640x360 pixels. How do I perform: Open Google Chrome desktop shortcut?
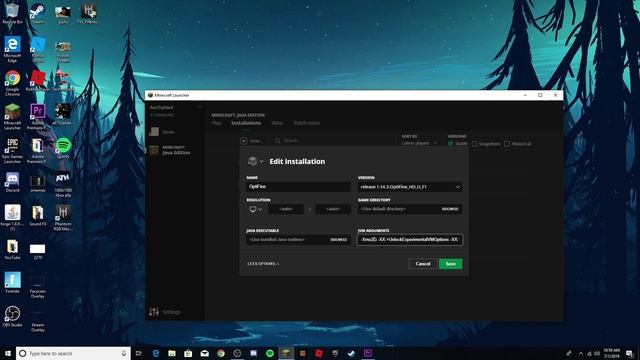(12, 83)
